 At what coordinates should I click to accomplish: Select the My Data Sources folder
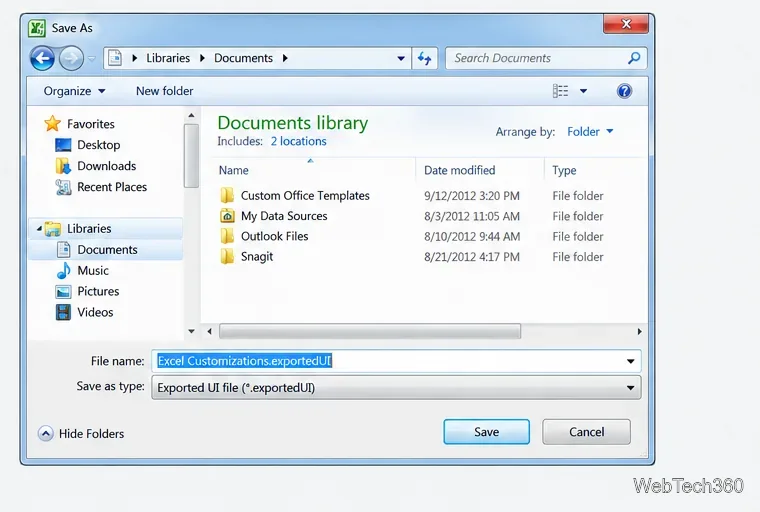pyautogui.click(x=284, y=216)
